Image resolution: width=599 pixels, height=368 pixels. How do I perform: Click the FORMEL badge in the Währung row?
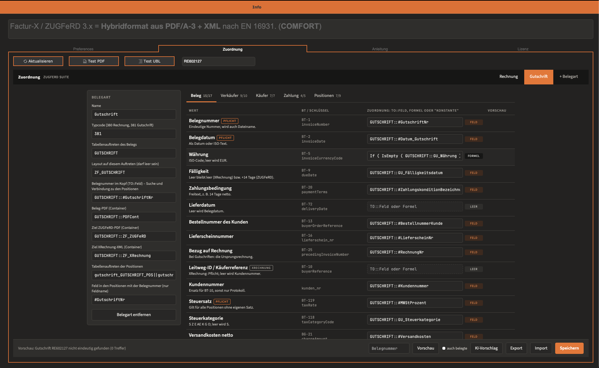coord(473,156)
